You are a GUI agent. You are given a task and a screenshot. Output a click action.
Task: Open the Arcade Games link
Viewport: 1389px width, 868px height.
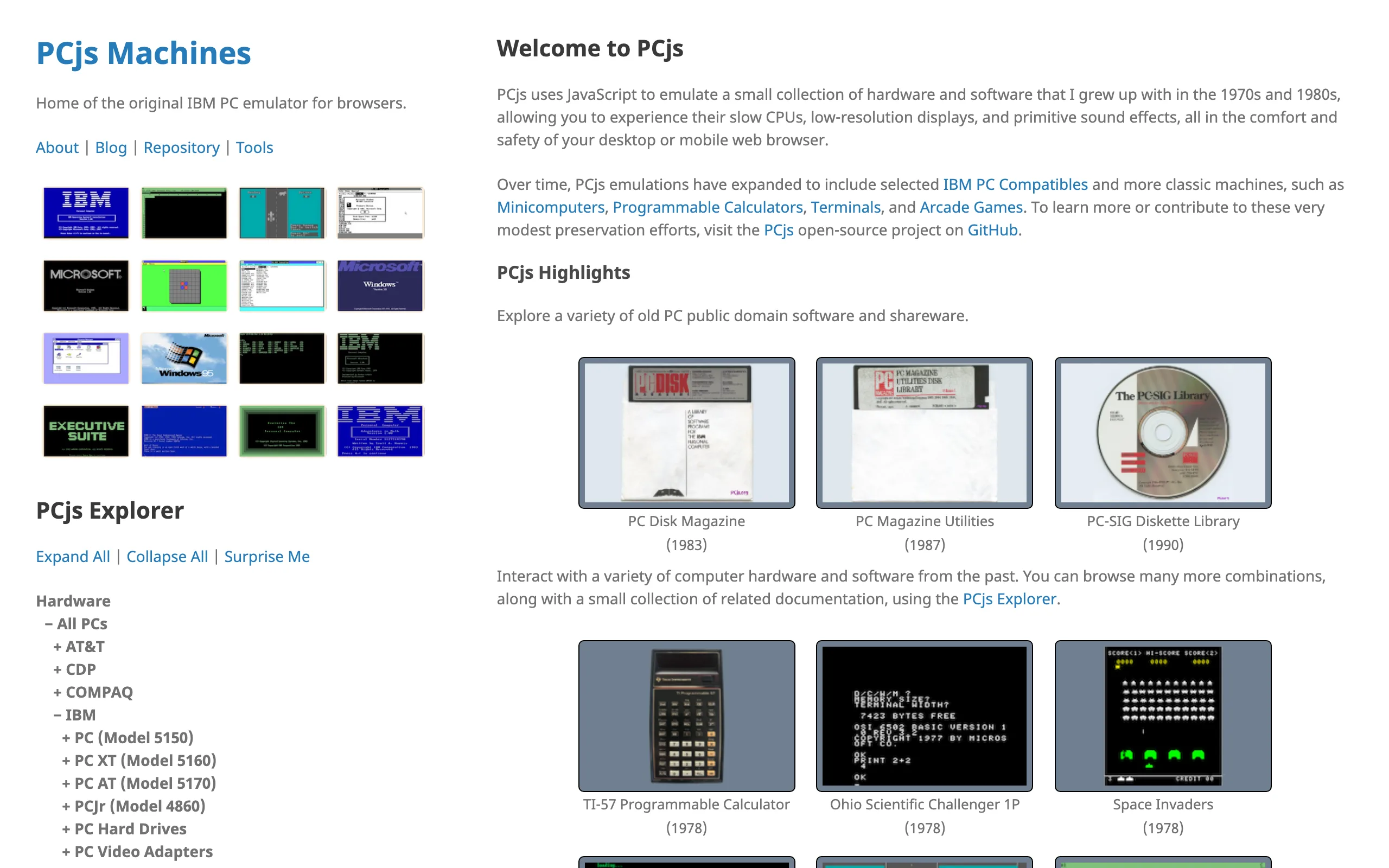(x=971, y=207)
